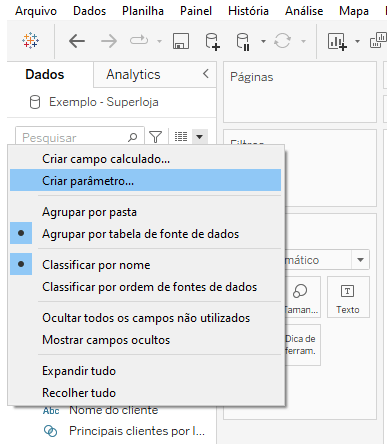This screenshot has width=387, height=444.
Task: Click the Dica de ferram. marks button
Action: click(x=302, y=345)
